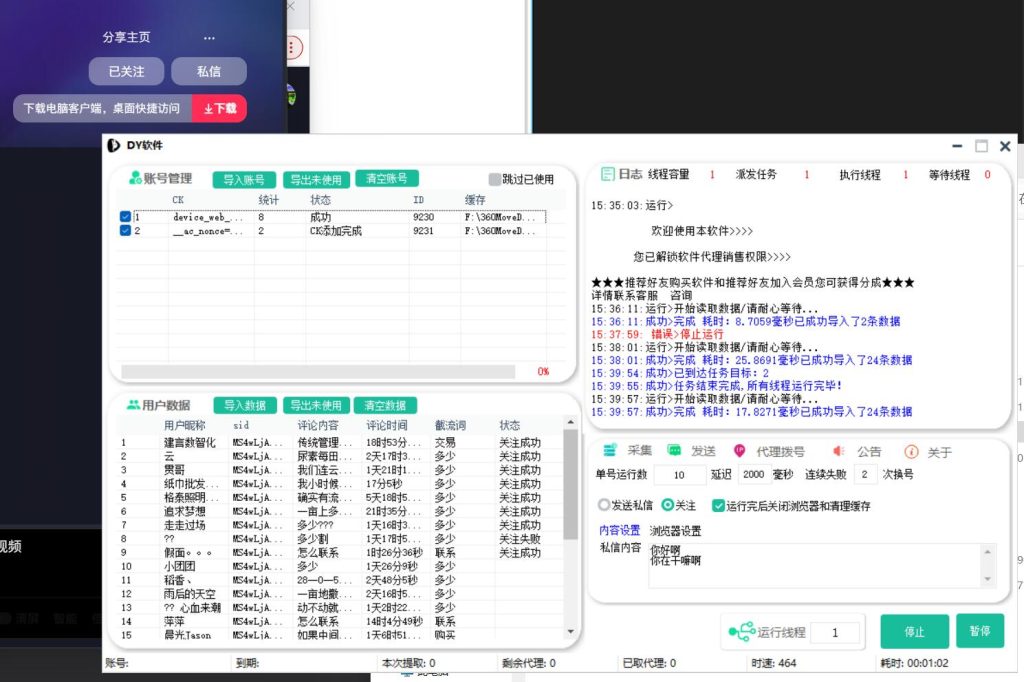1024x682 pixels.
Task: Select the 发送私信 radio button
Action: click(x=603, y=504)
